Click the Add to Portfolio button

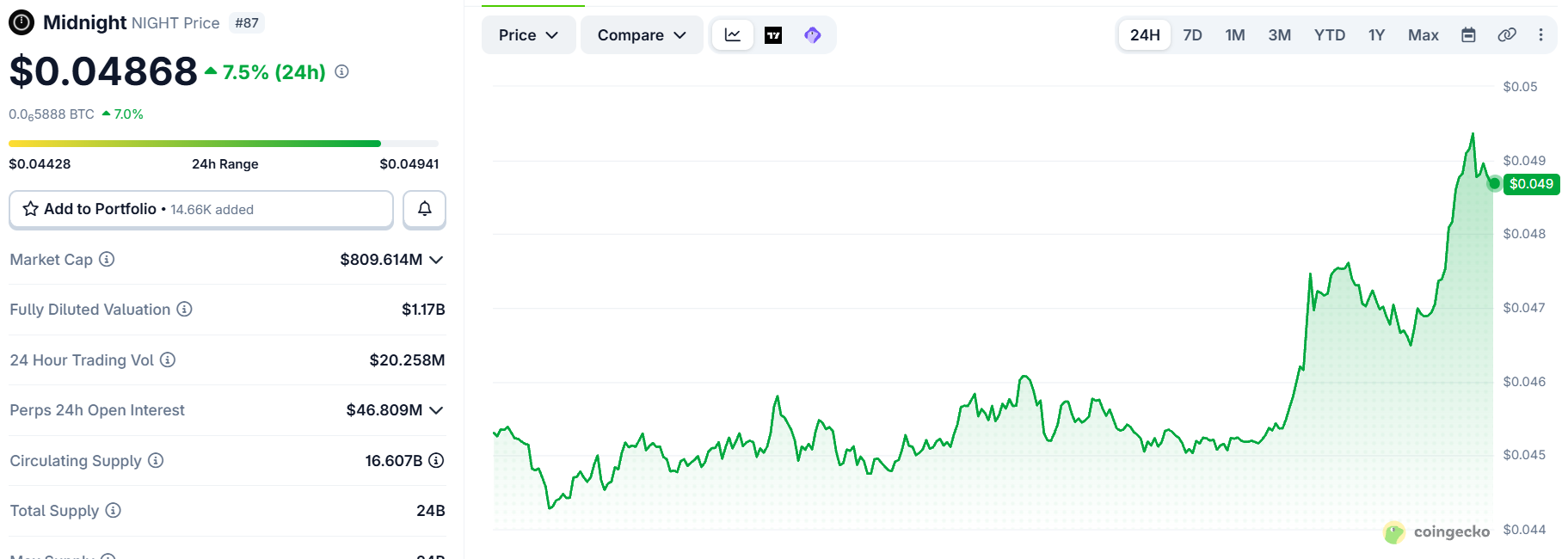(201, 209)
